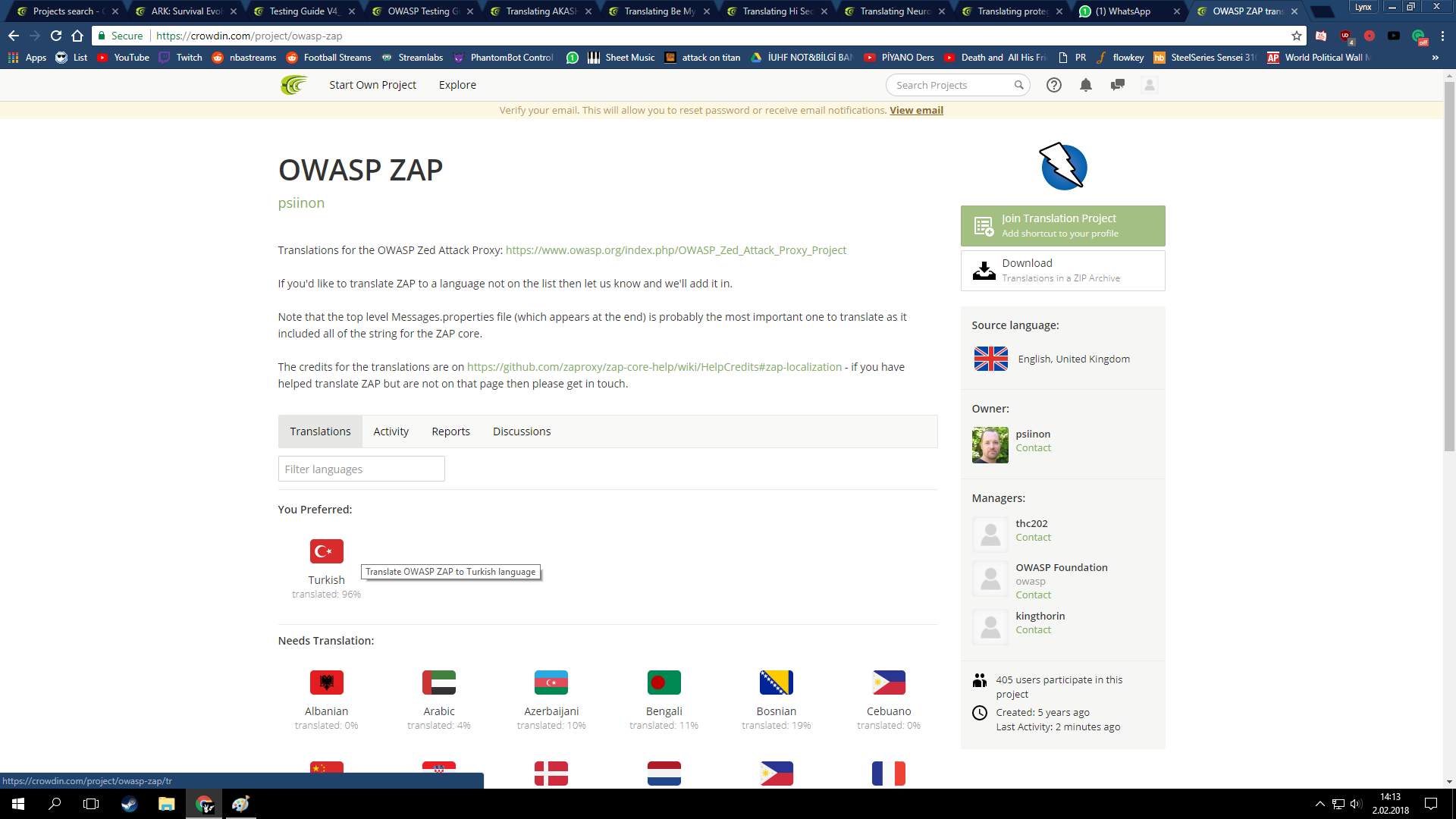
Task: Select the Bengali flag
Action: click(664, 682)
